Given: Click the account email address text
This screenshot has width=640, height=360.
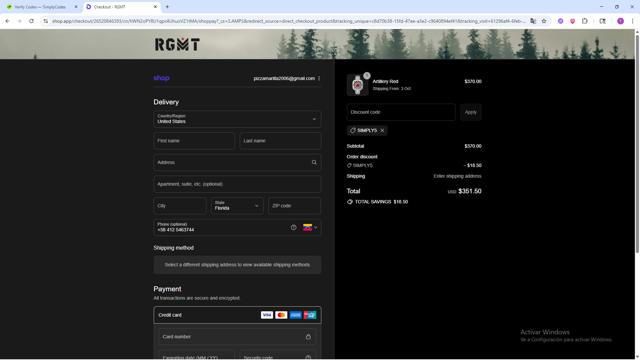Looking at the screenshot, I should coord(284,78).
